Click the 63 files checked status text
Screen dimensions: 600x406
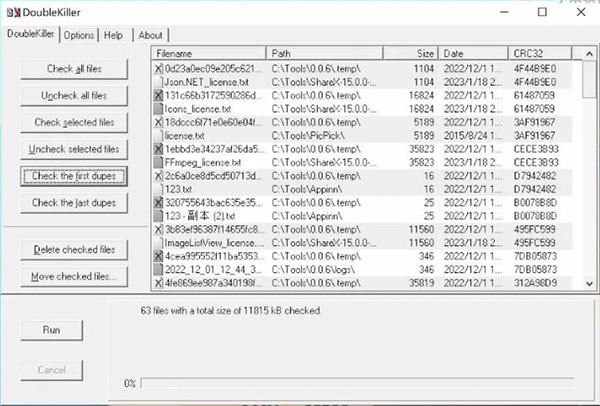coord(231,311)
